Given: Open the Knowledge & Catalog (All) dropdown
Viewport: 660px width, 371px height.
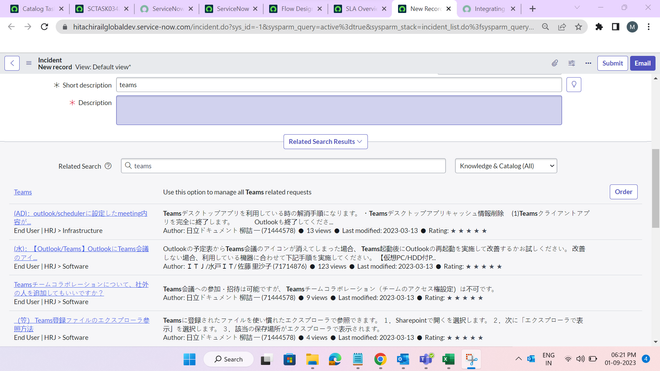Looking at the screenshot, I should 506,166.
